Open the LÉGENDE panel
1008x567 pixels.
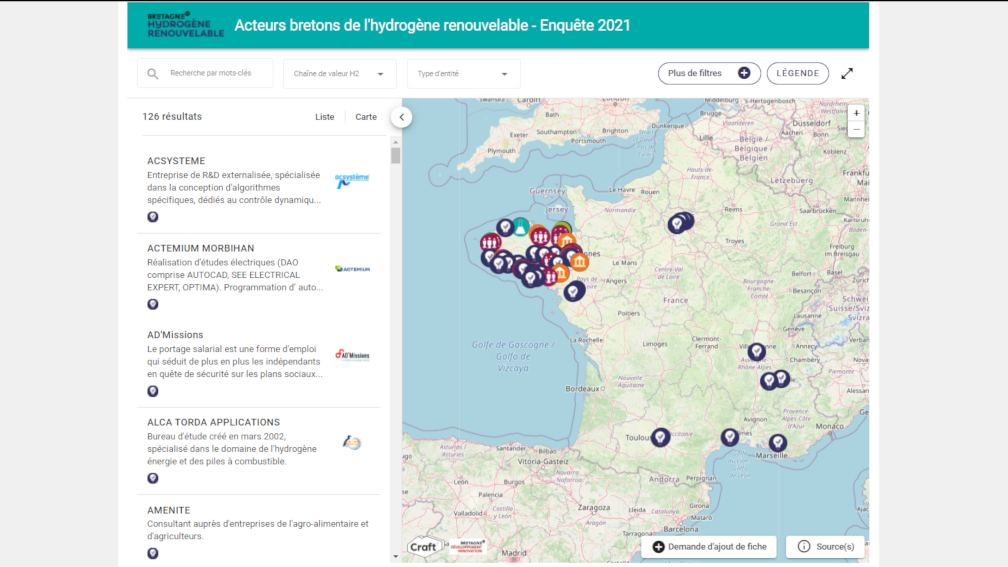pyautogui.click(x=797, y=73)
